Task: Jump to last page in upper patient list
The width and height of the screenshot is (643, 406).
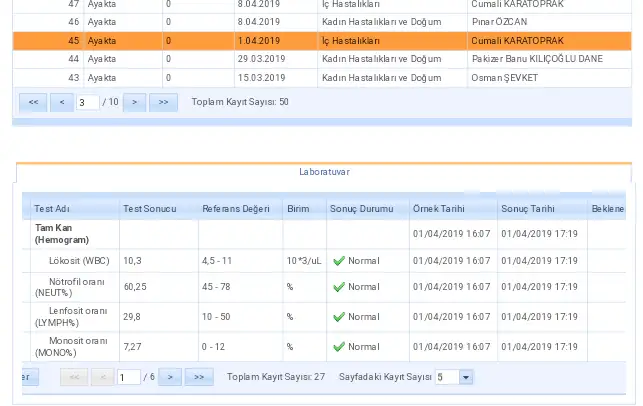Action: 163,101
